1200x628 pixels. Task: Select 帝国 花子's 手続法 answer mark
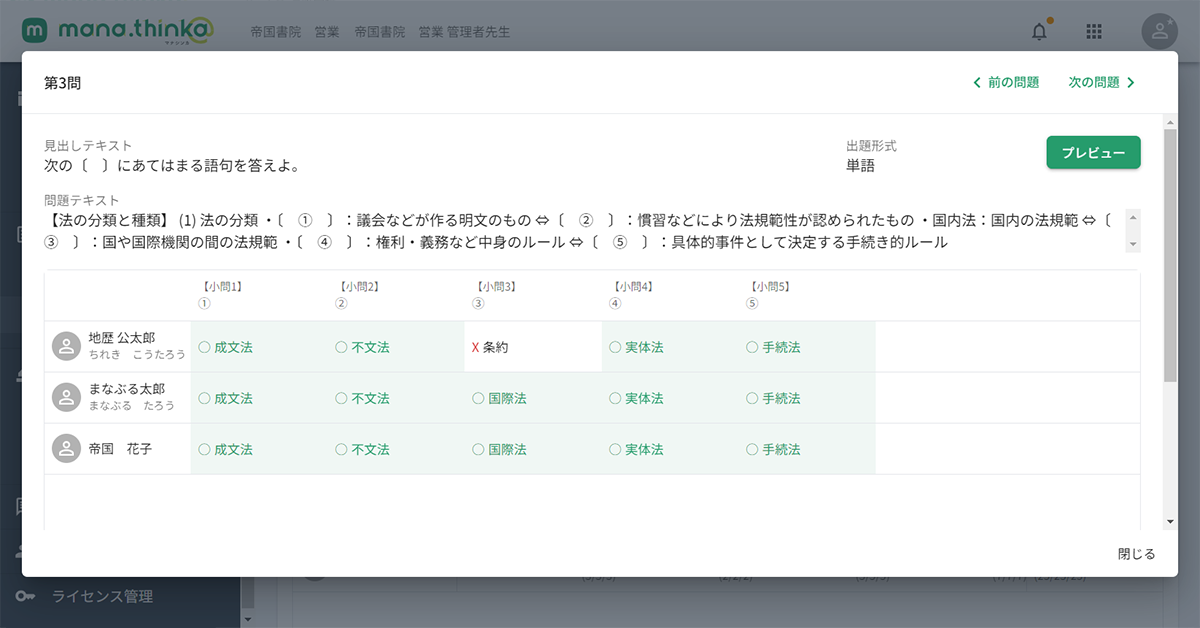pos(753,449)
